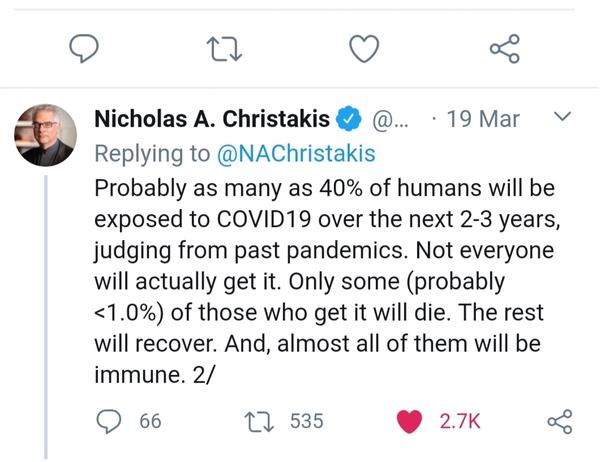Expand the tweet options chevron

[561, 118]
